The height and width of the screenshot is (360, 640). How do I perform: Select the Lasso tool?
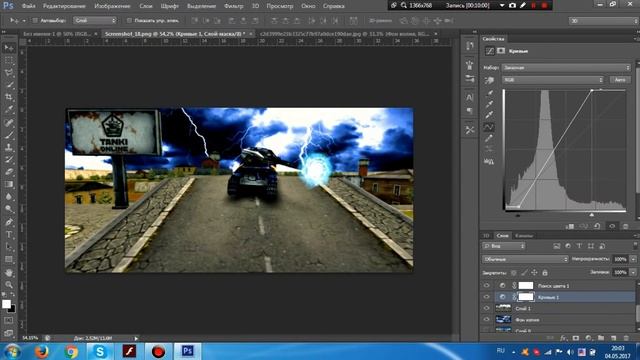click(x=9, y=73)
